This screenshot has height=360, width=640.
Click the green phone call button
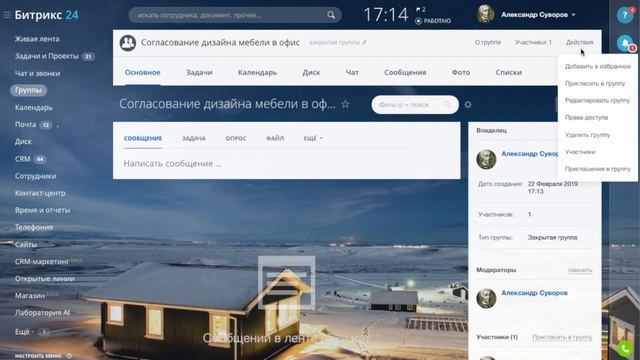click(624, 349)
